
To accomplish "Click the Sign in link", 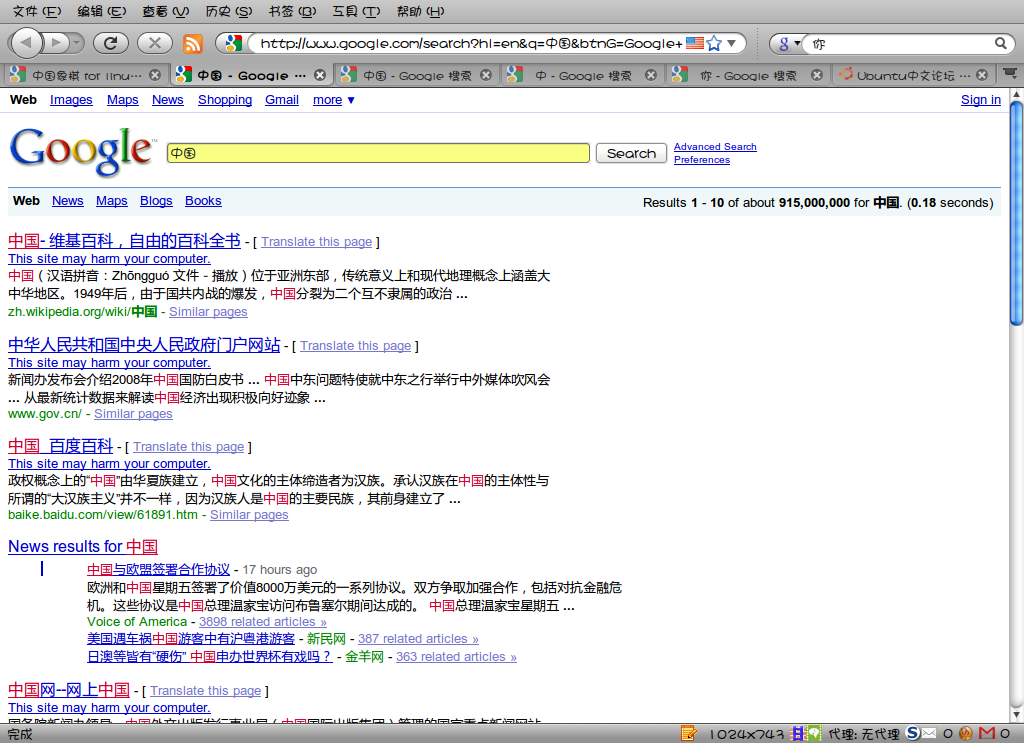I will click(980, 100).
